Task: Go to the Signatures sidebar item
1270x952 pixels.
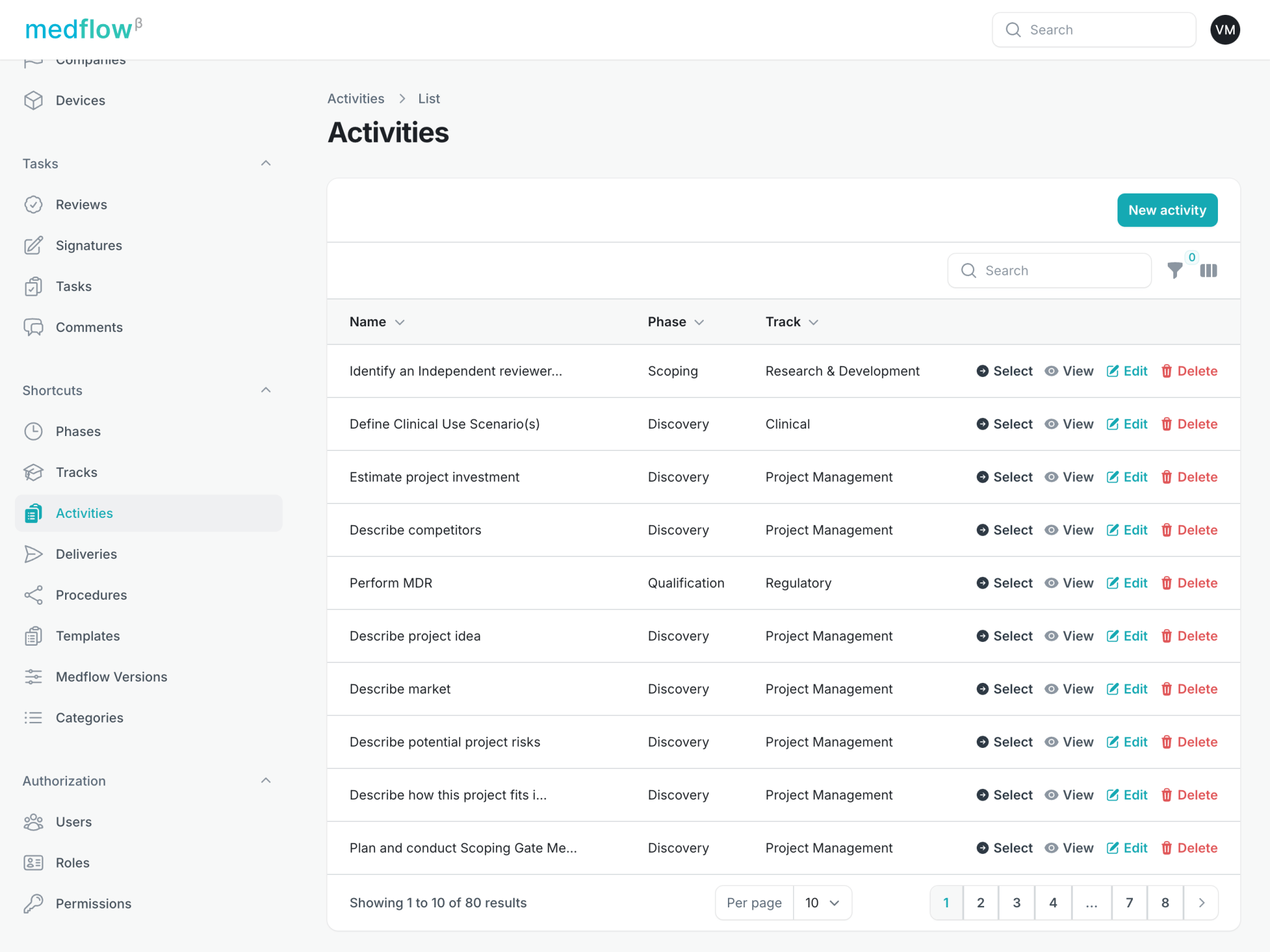Action: (x=89, y=246)
